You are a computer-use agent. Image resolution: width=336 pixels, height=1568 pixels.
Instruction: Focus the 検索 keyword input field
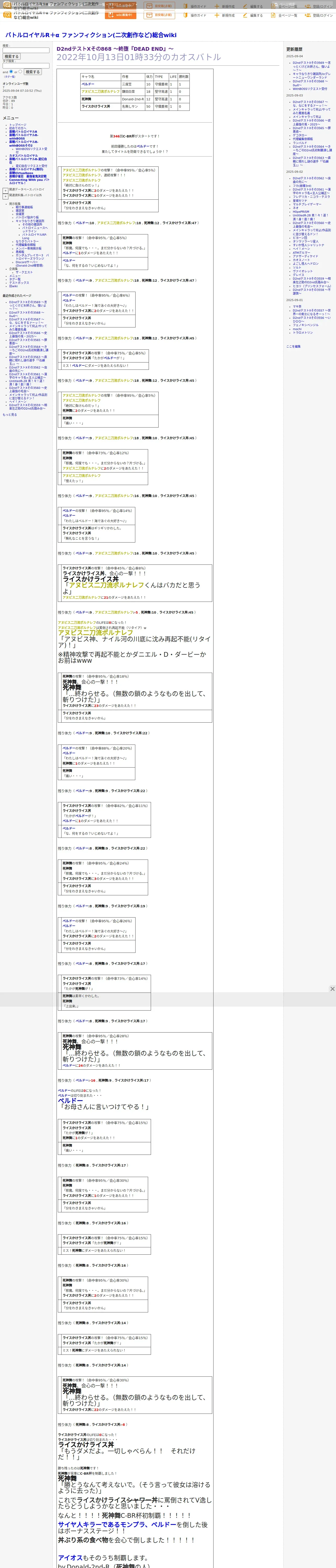(x=26, y=50)
